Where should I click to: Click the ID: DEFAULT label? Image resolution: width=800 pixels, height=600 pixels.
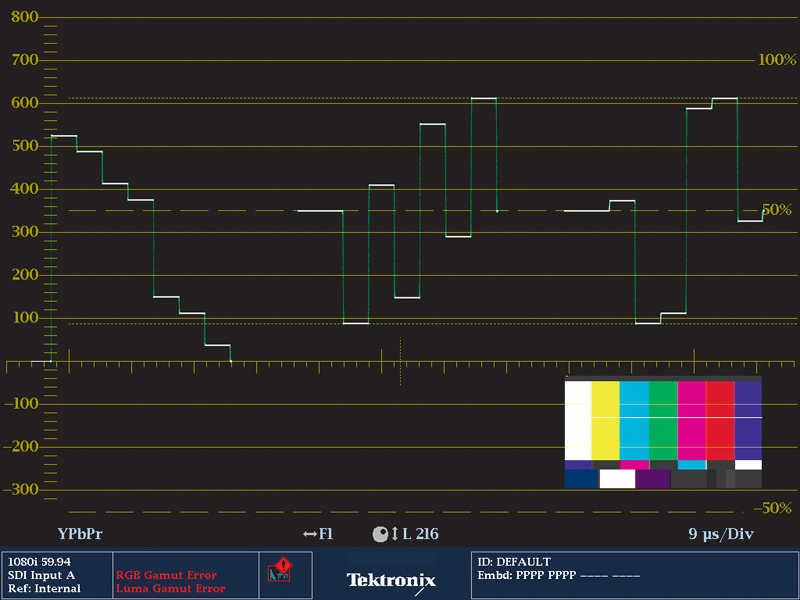pyautogui.click(x=514, y=562)
